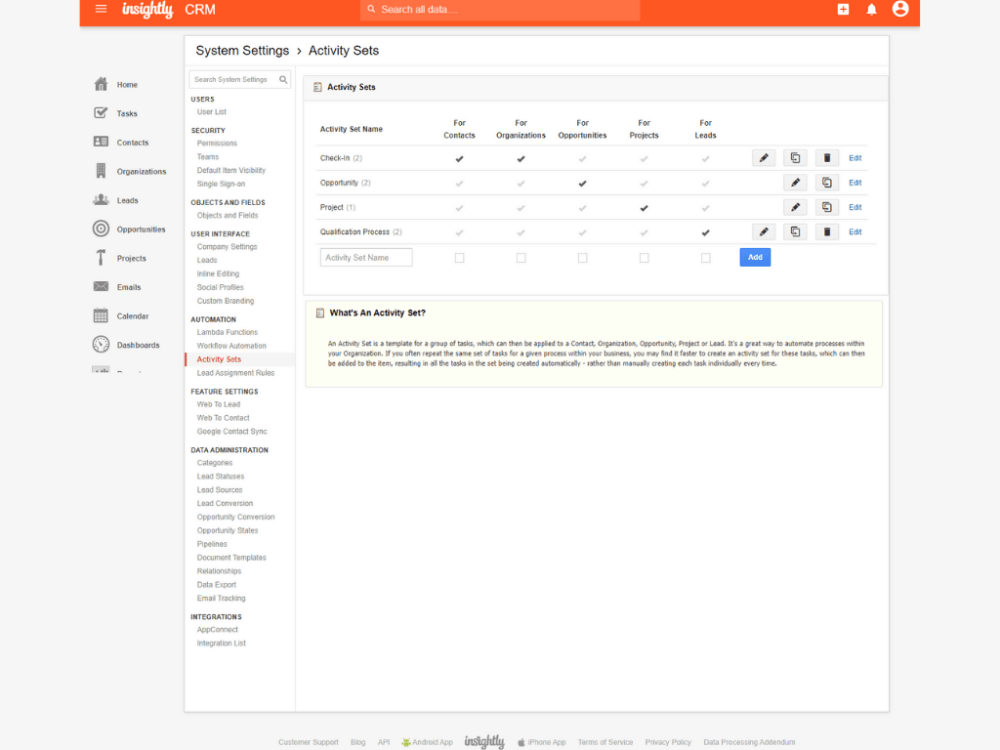Click pencil icon for Opportunity activity set
Screen dimensions: 1000x750
tap(795, 182)
